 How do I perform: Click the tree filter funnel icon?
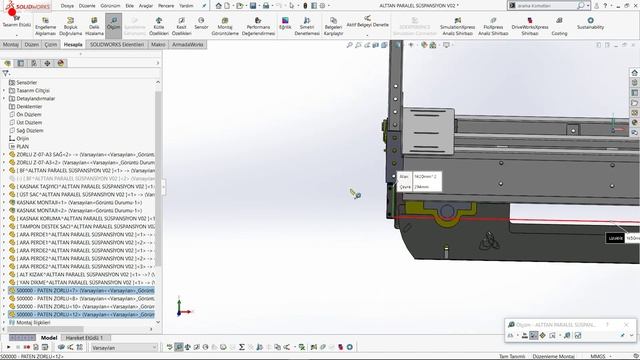click(x=5, y=73)
